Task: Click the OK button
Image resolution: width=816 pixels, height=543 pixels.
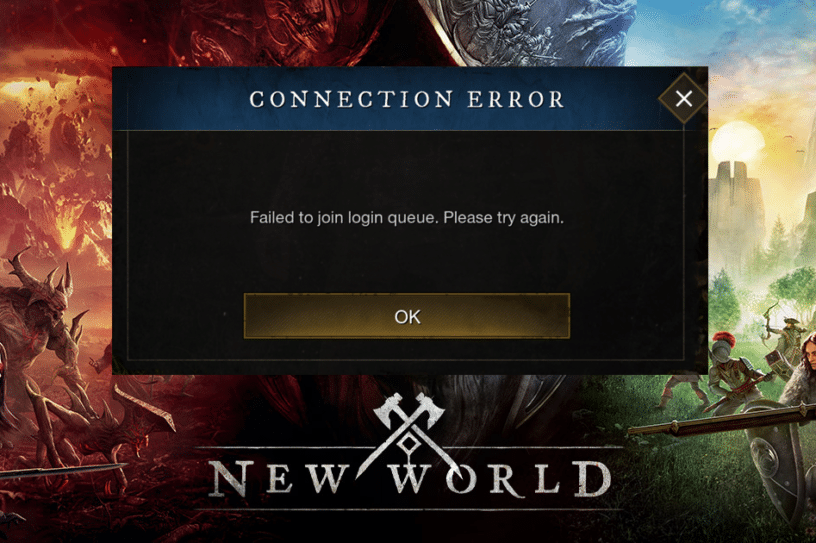Action: (x=407, y=316)
